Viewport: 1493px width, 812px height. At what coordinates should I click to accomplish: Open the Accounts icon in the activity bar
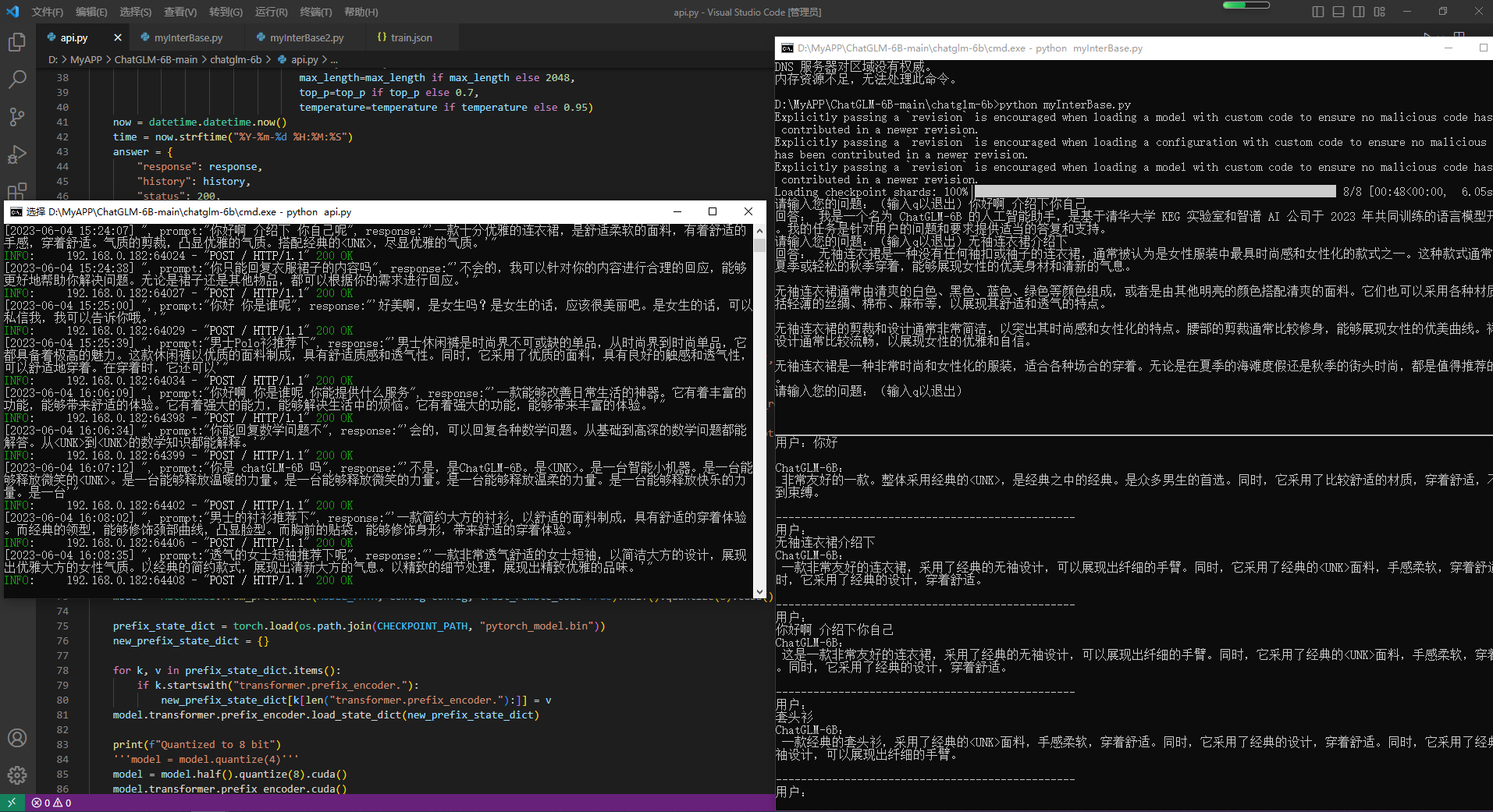[17, 738]
